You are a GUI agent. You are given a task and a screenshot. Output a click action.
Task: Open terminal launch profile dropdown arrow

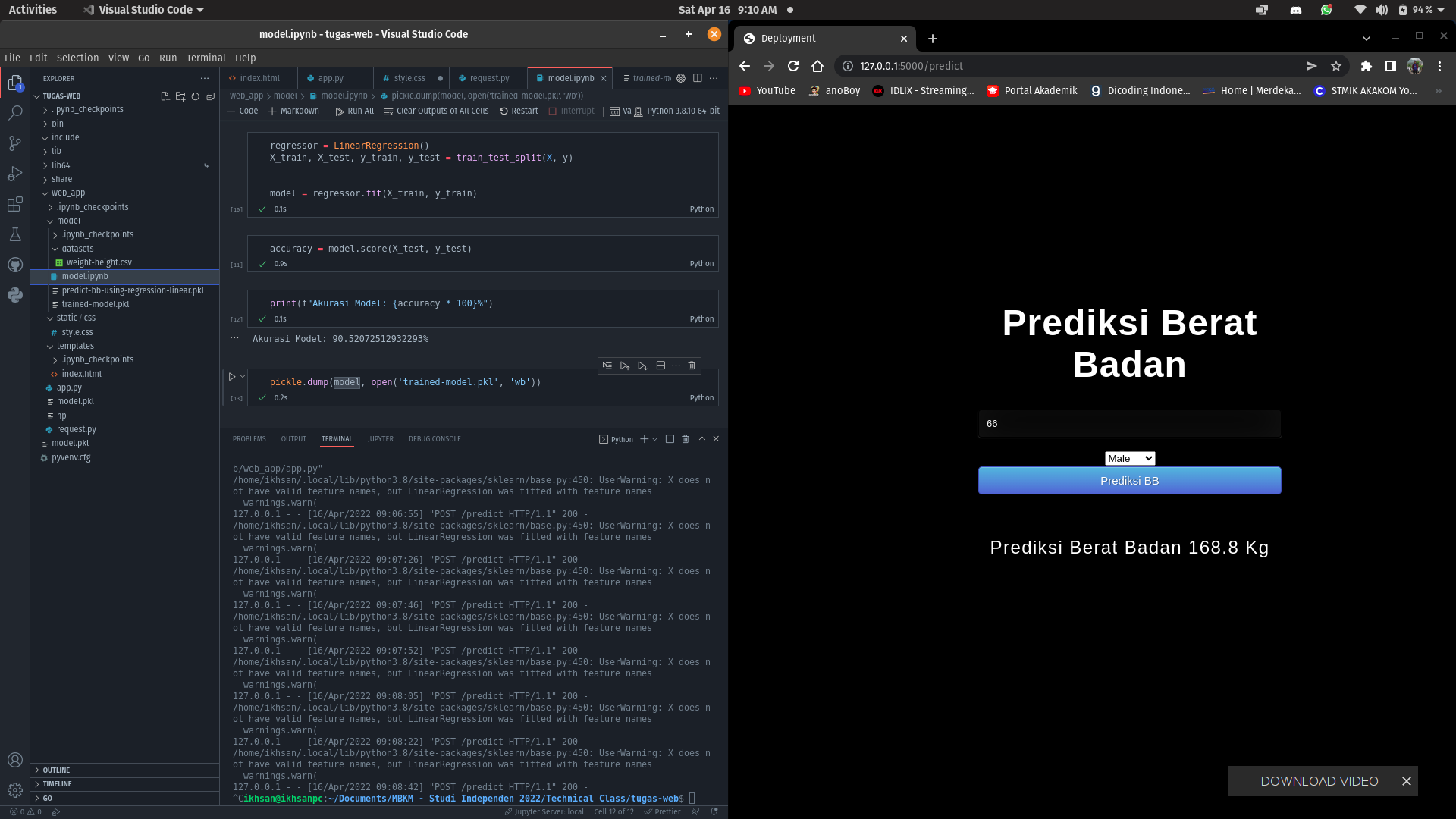(652, 438)
